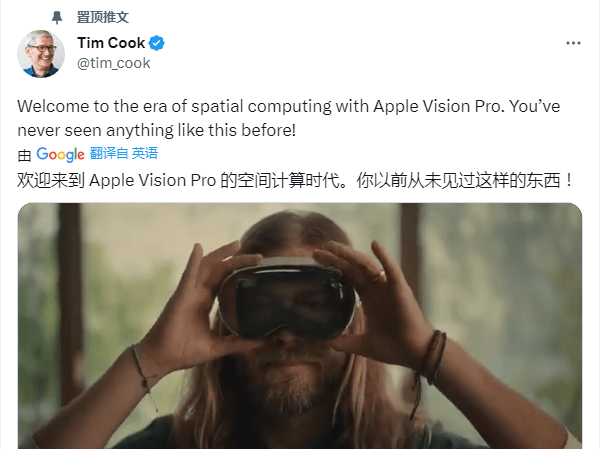Click the English tweet text about spatial computing
This screenshot has width=600, height=449.
[x=289, y=118]
